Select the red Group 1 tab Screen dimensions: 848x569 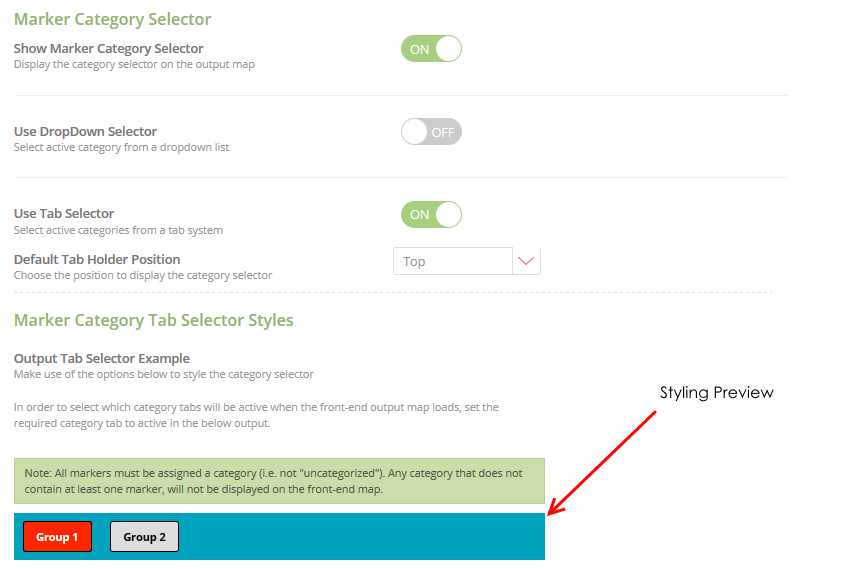(x=57, y=537)
